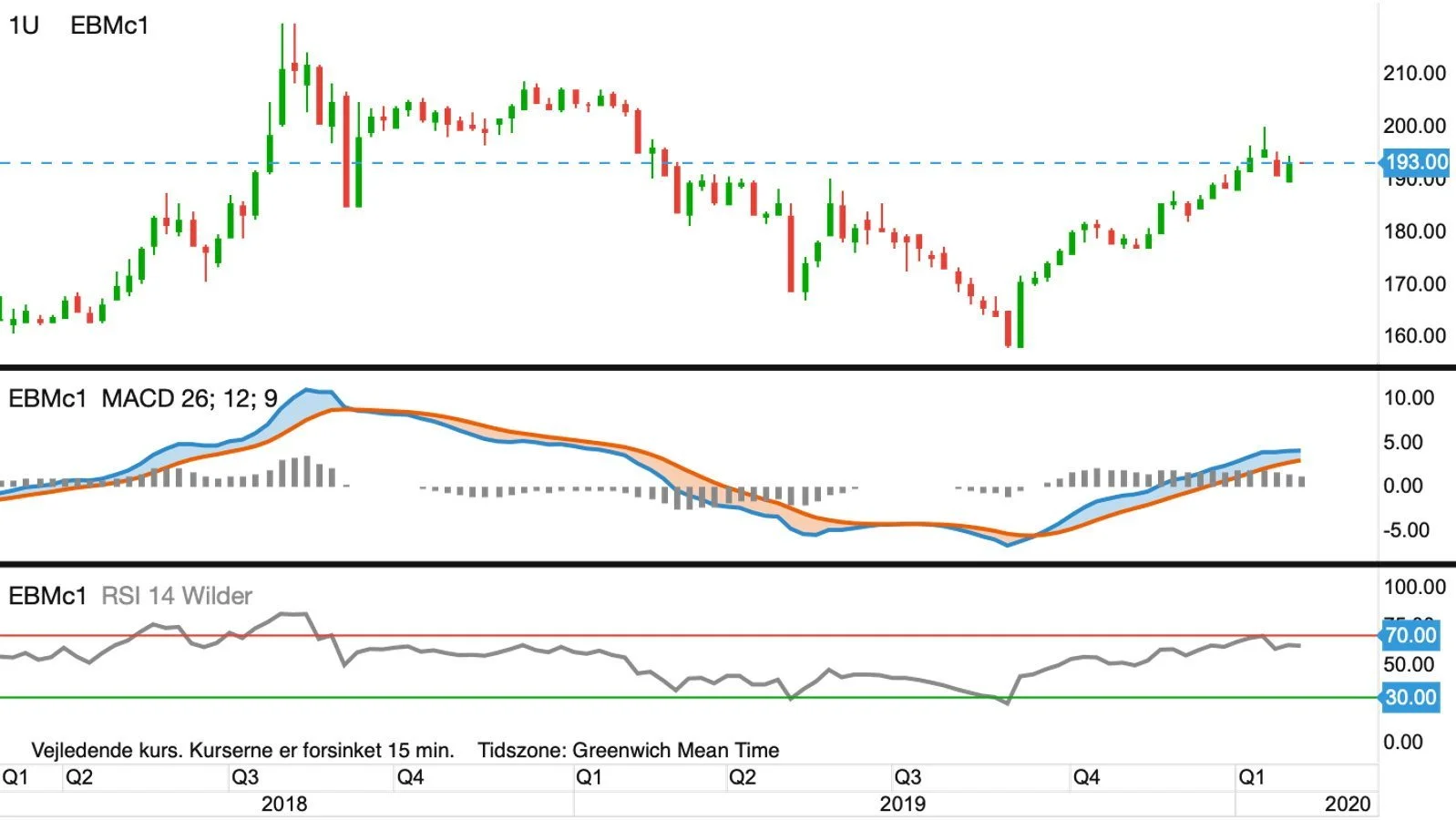Click the EBMc1 label in MACD panel
The width and height of the screenshot is (1456, 820).
47,398
